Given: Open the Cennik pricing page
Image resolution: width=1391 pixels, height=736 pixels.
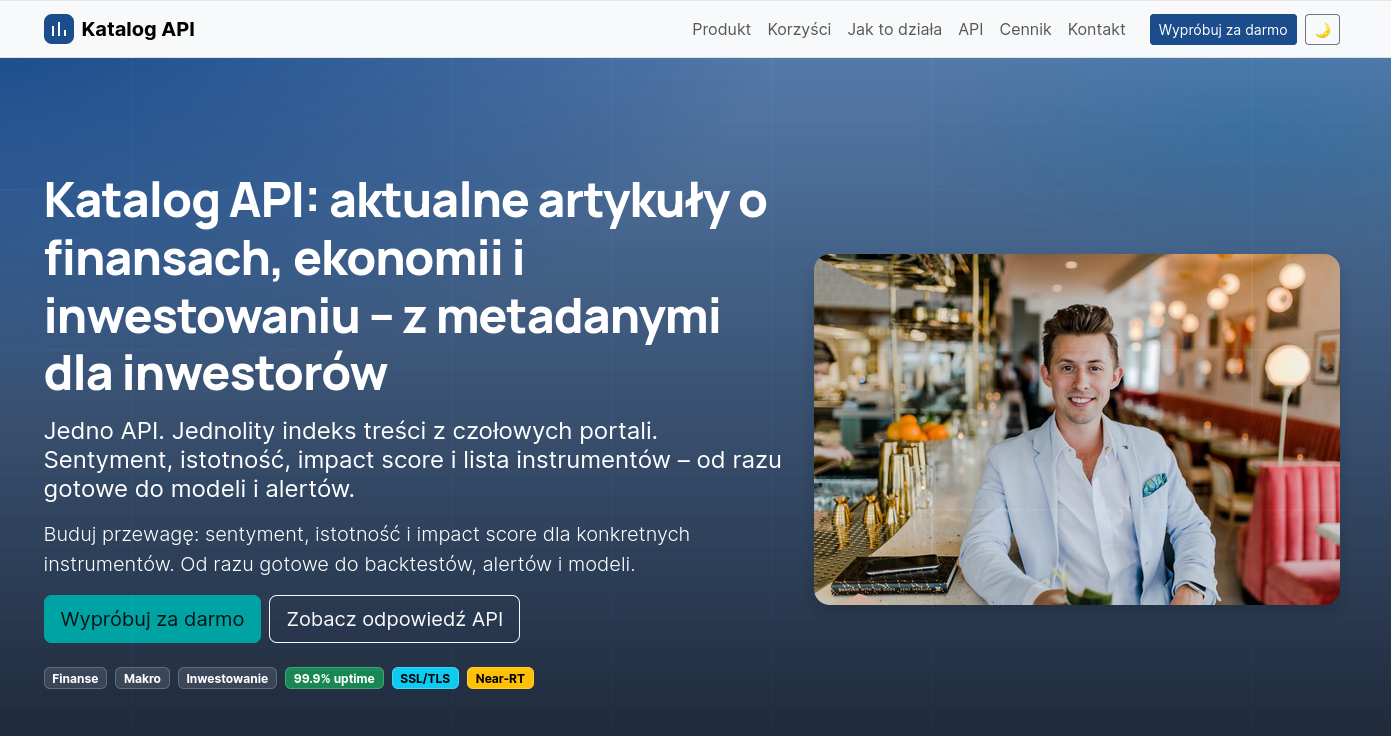Looking at the screenshot, I should tap(1025, 29).
